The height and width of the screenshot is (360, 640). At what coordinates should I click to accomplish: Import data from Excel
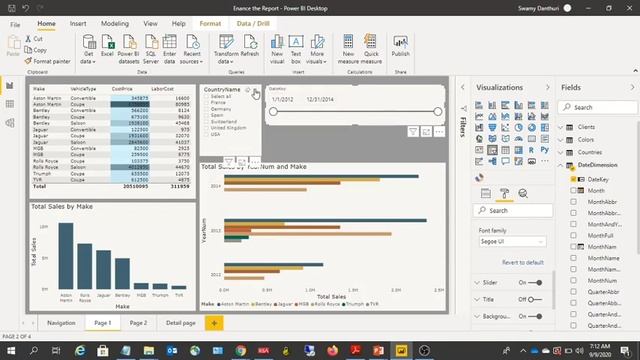point(107,46)
